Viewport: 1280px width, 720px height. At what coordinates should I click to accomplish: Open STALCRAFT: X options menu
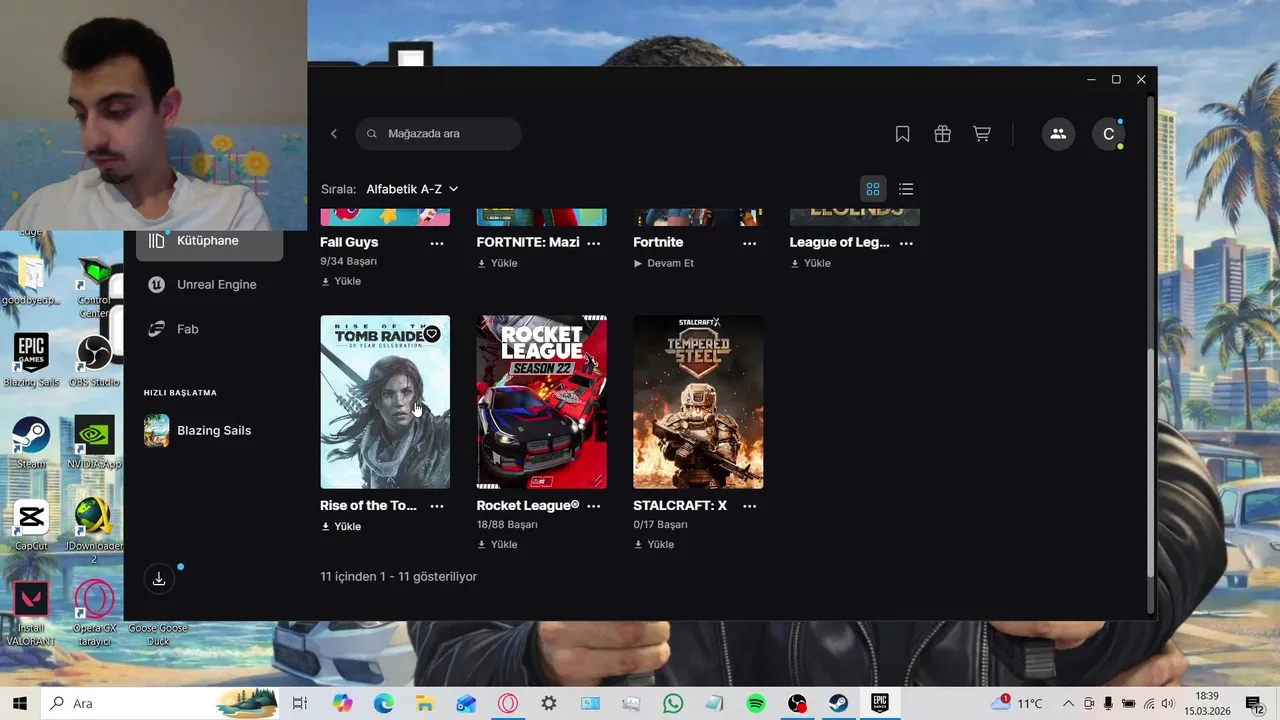pos(750,506)
